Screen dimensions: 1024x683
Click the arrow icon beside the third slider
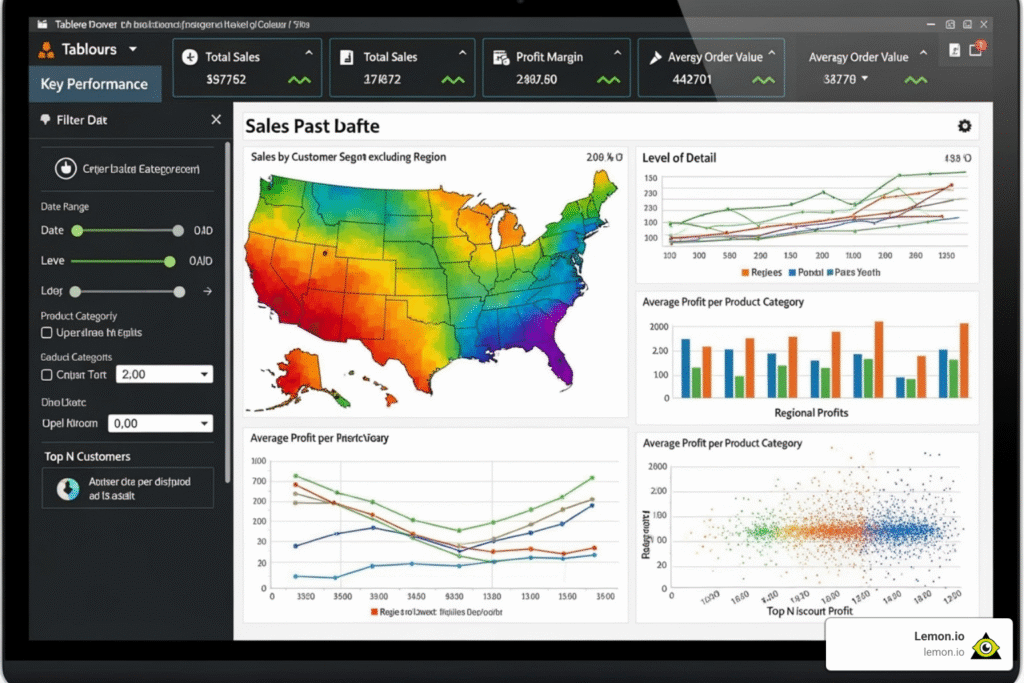tap(207, 292)
